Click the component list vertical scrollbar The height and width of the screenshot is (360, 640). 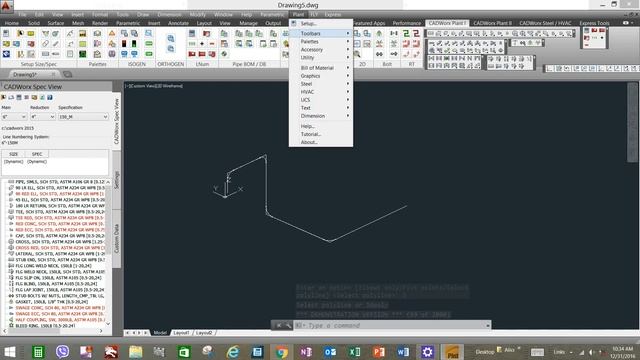point(108,253)
